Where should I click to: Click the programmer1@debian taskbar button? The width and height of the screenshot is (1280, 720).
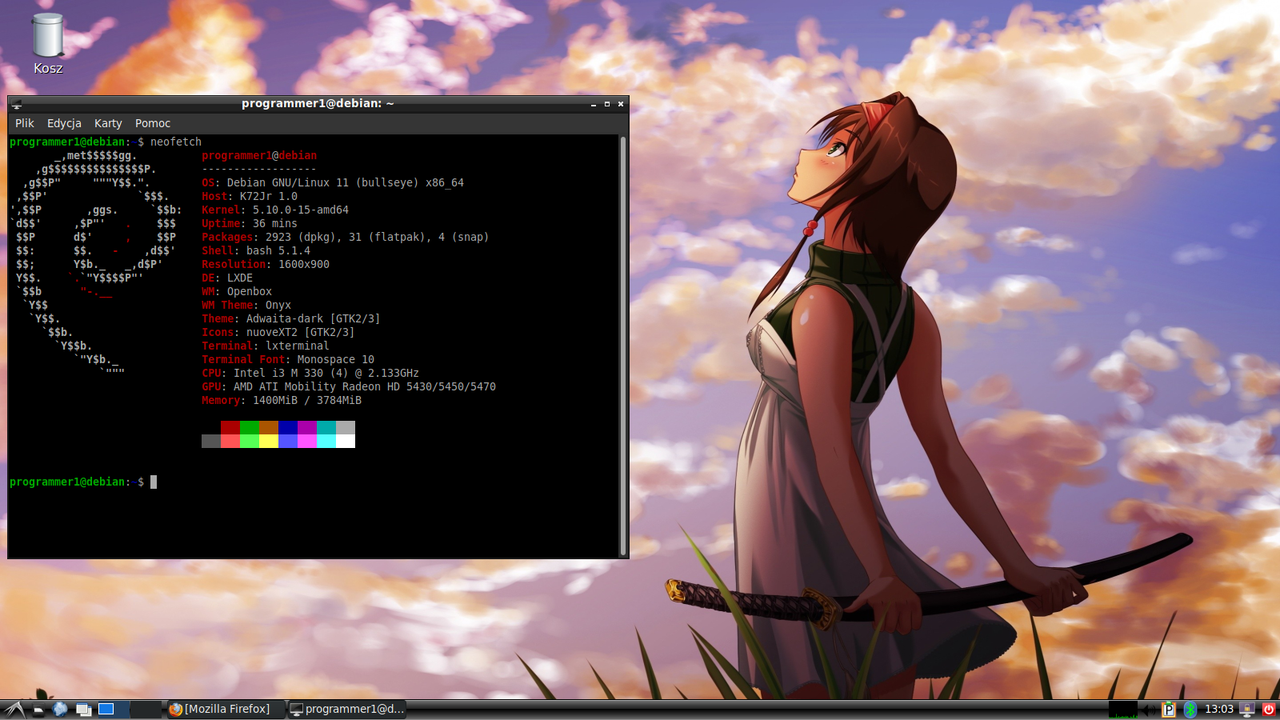347,709
